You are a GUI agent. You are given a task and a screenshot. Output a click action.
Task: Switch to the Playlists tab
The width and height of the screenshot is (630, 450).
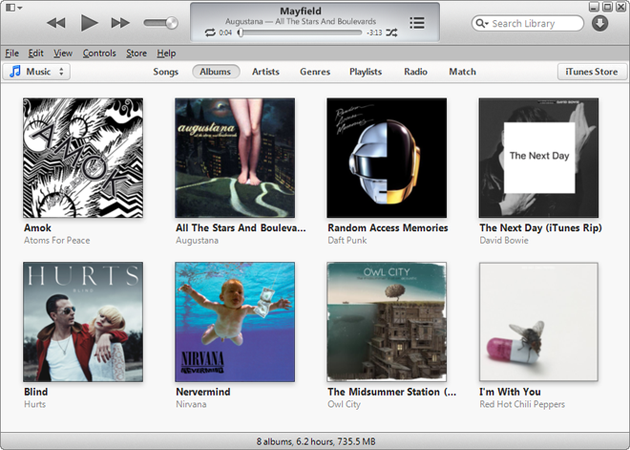tap(366, 72)
